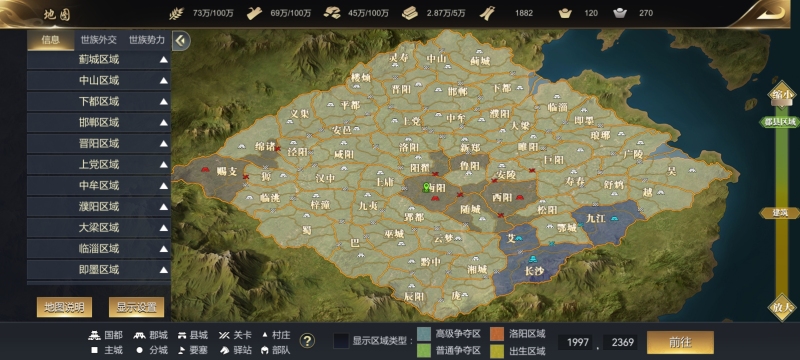This screenshot has width=800, height=360.
Task: Switch to the 世族势力 tab
Action: point(147,40)
